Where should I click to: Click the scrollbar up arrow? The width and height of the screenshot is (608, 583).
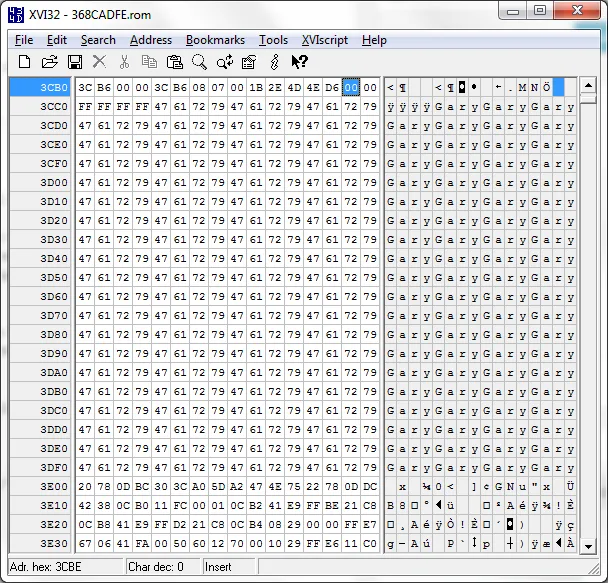588,85
